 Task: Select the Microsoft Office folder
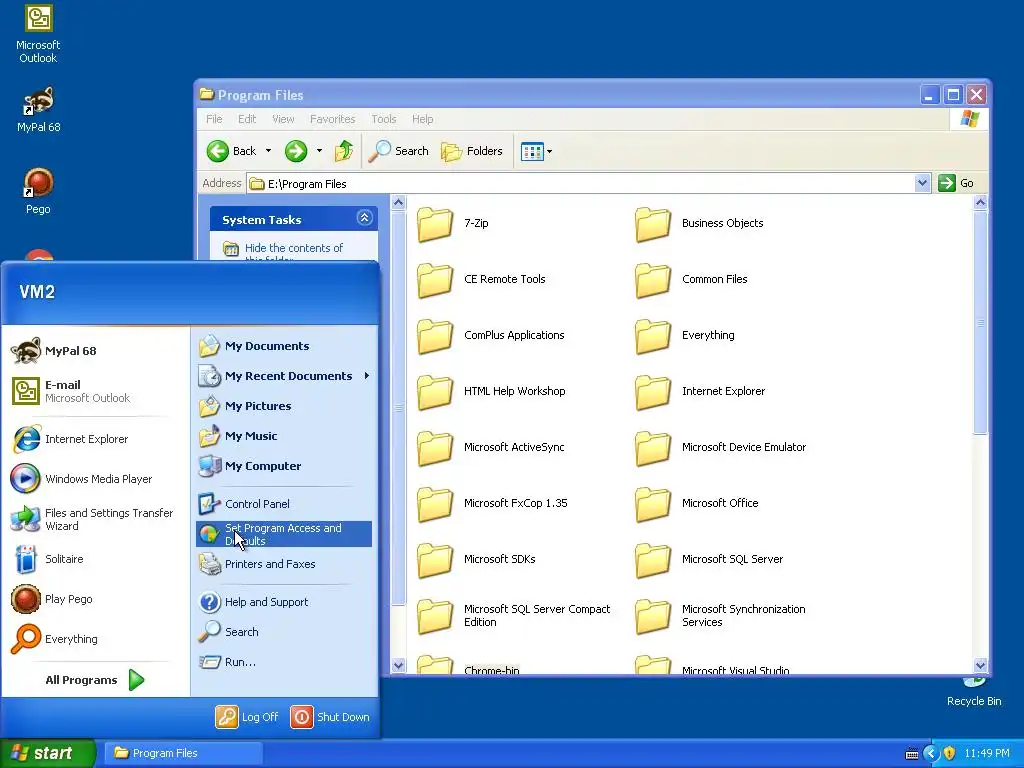click(697, 504)
